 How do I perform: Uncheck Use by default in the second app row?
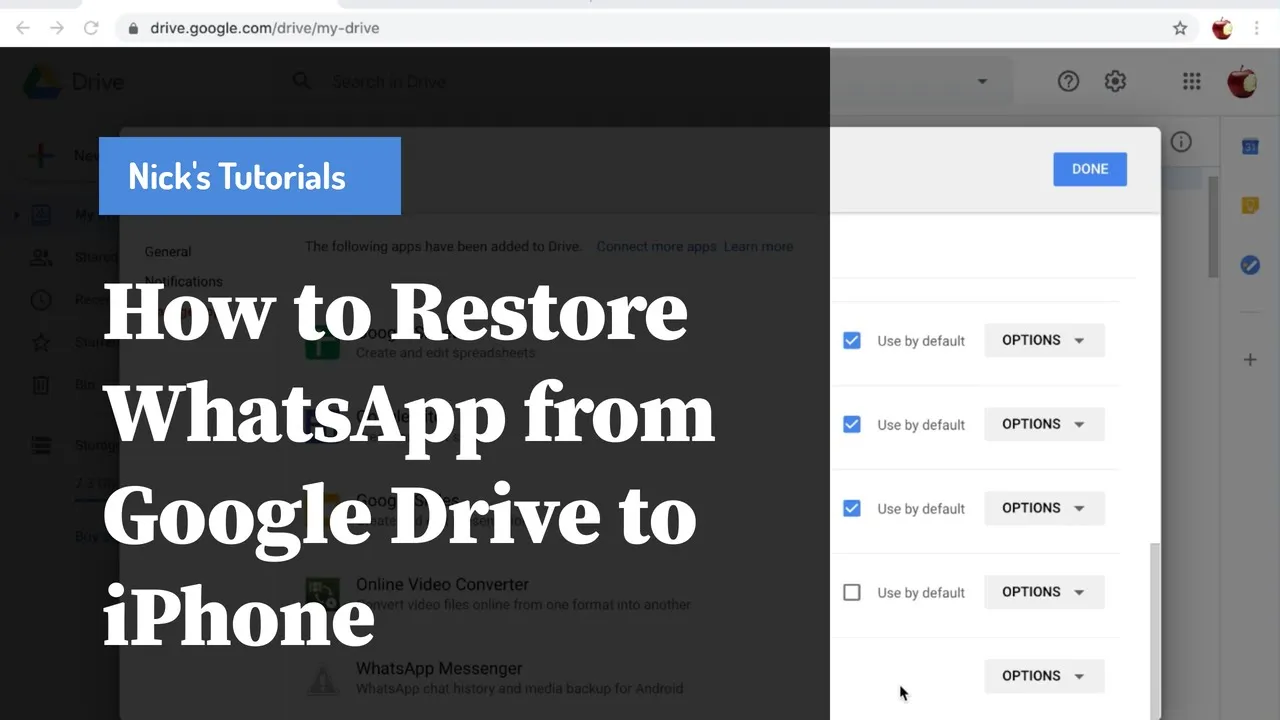tap(851, 424)
